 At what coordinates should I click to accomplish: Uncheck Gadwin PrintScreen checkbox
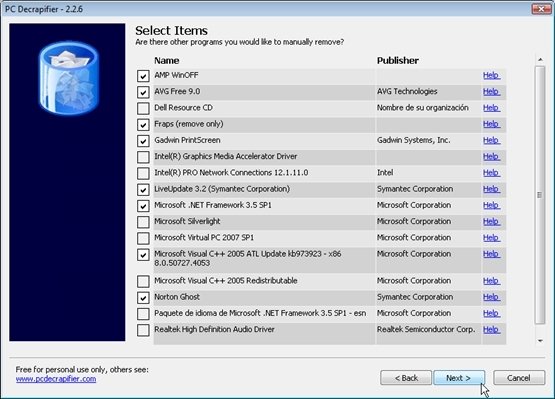click(x=143, y=141)
